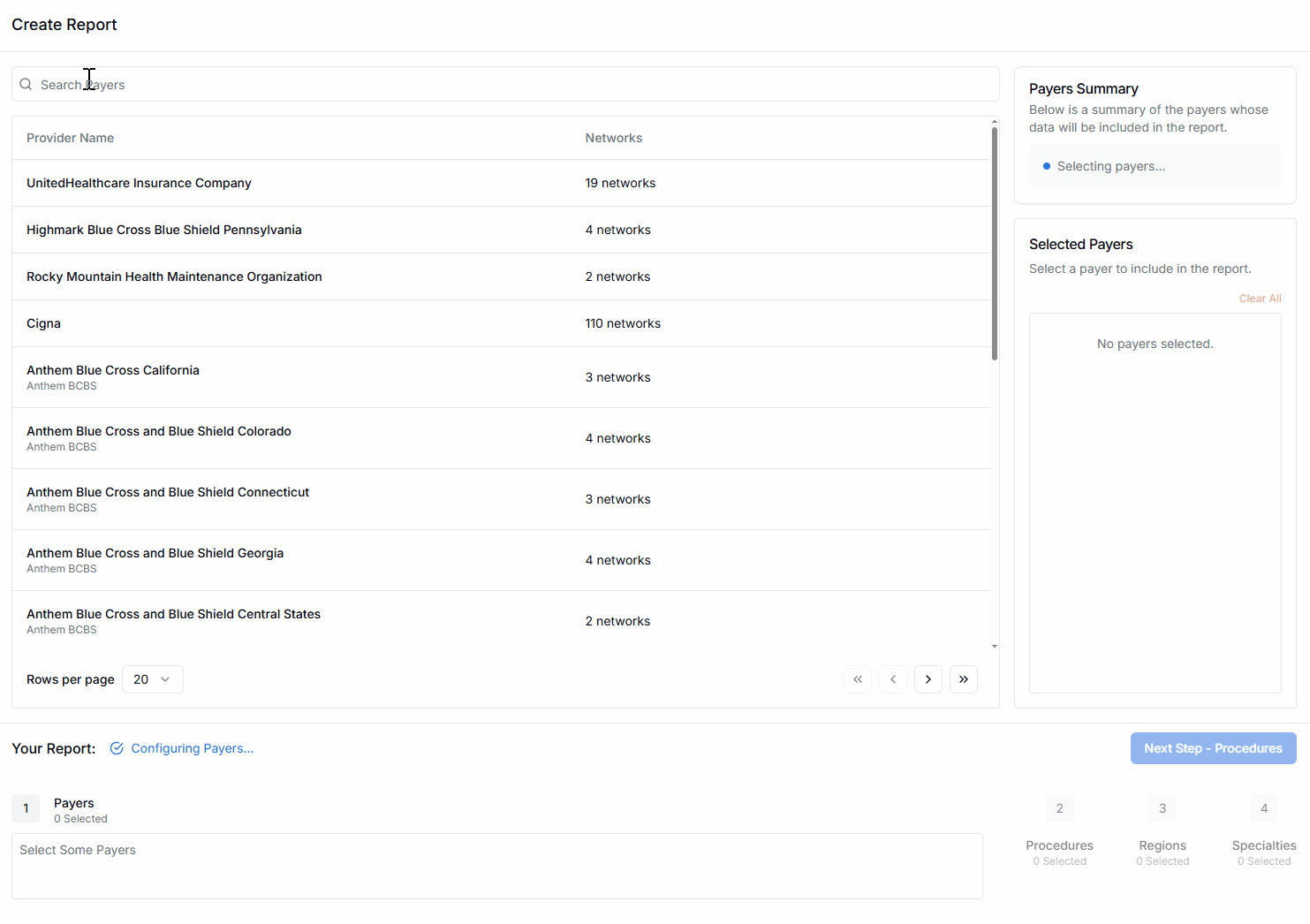The height and width of the screenshot is (924, 1310).
Task: Click the search magnifier icon
Action: point(26,84)
